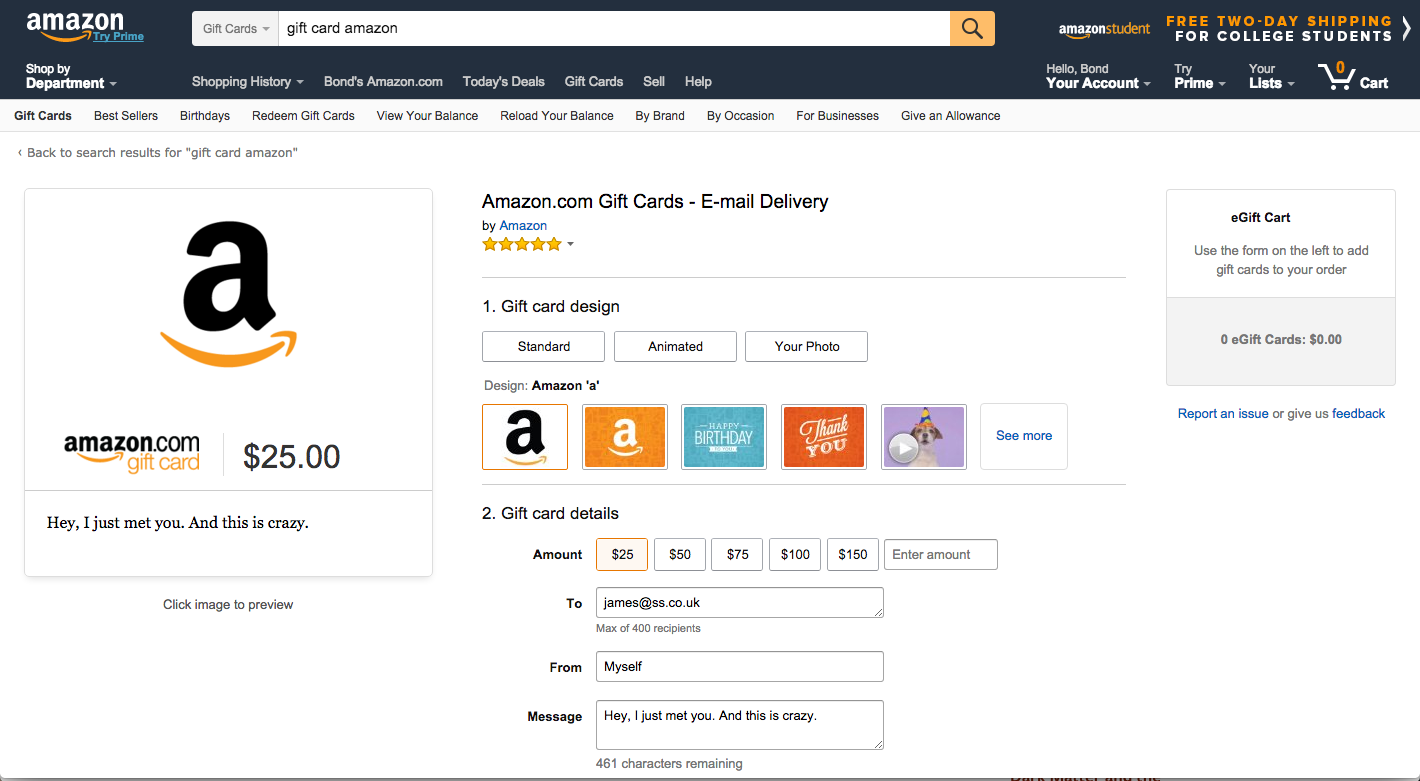Pick the Thank You card design
Image resolution: width=1420 pixels, height=781 pixels.
click(823, 436)
